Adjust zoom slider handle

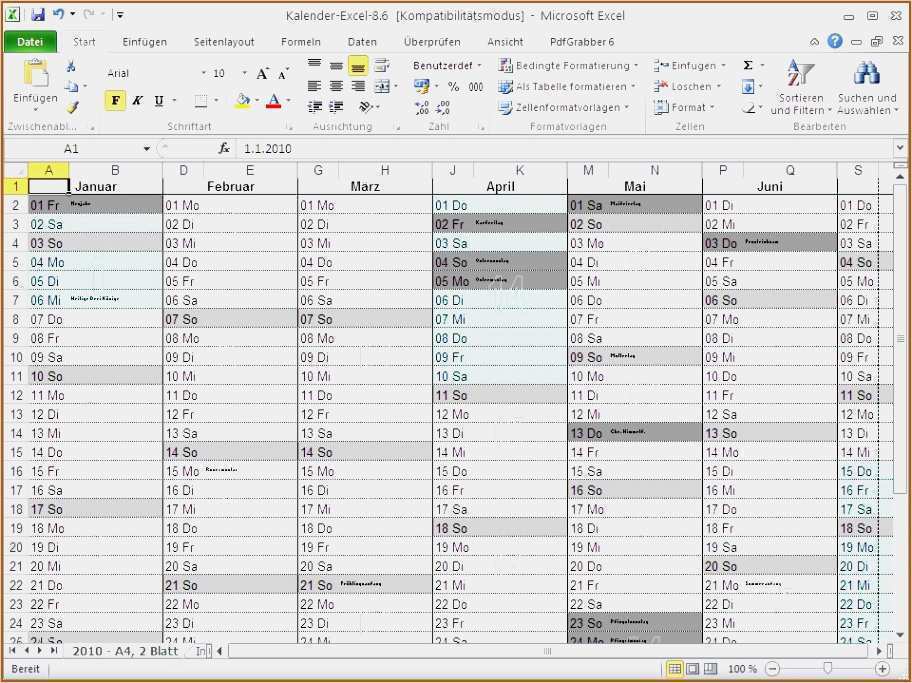tap(827, 669)
